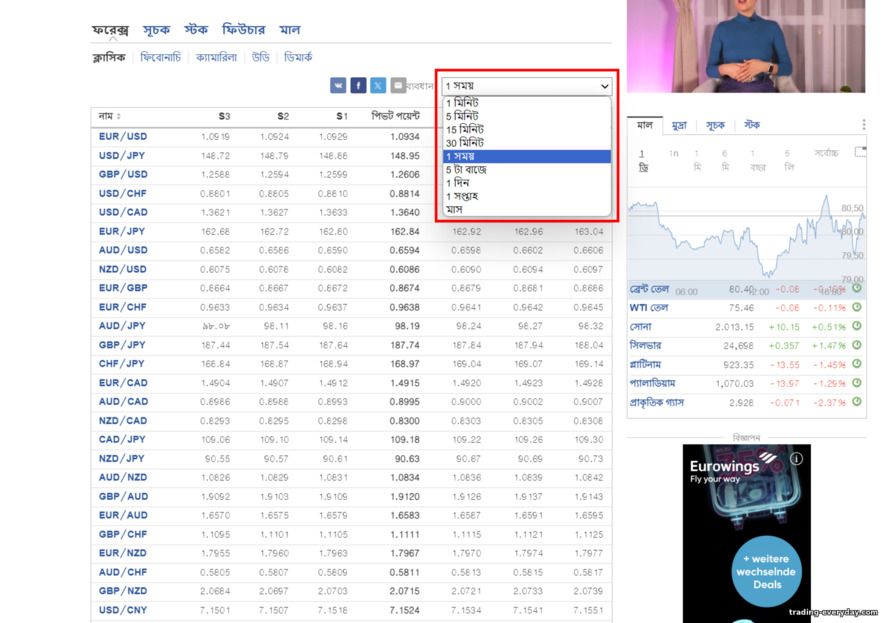Choose 5 টা বাজে interval option
The height and width of the screenshot is (623, 884).
click(x=527, y=169)
